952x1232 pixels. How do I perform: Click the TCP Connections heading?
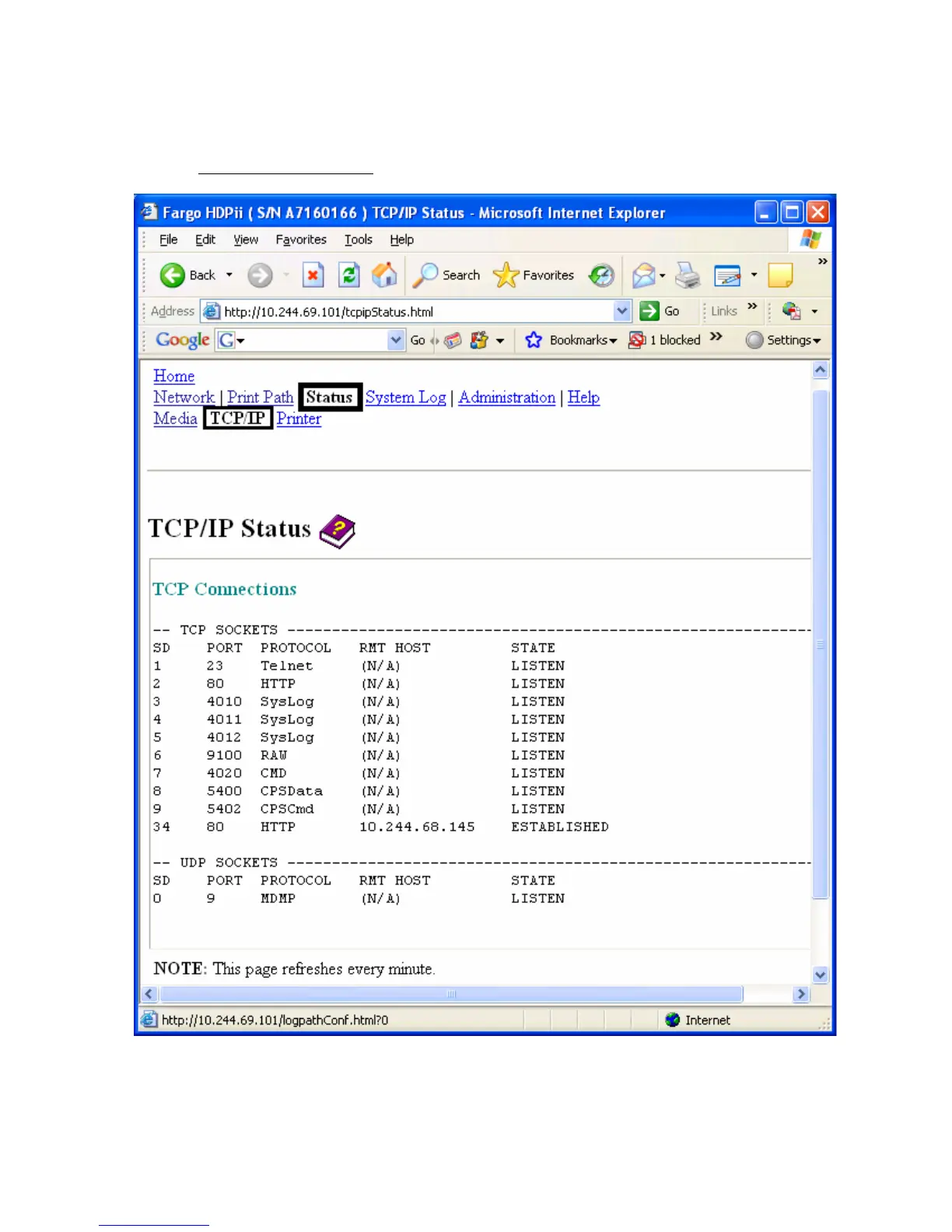click(225, 589)
